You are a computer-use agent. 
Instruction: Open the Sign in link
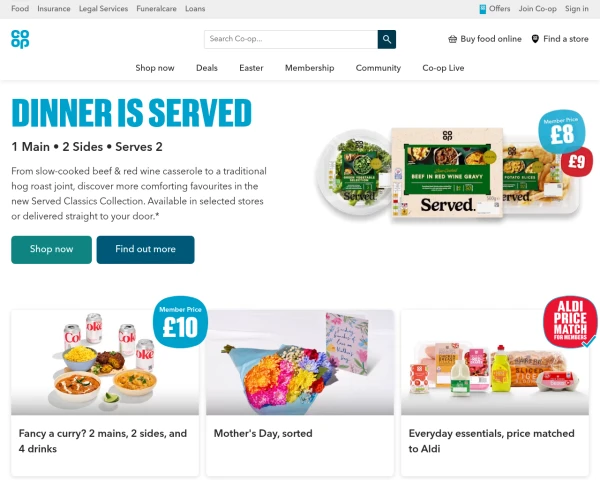tap(577, 9)
